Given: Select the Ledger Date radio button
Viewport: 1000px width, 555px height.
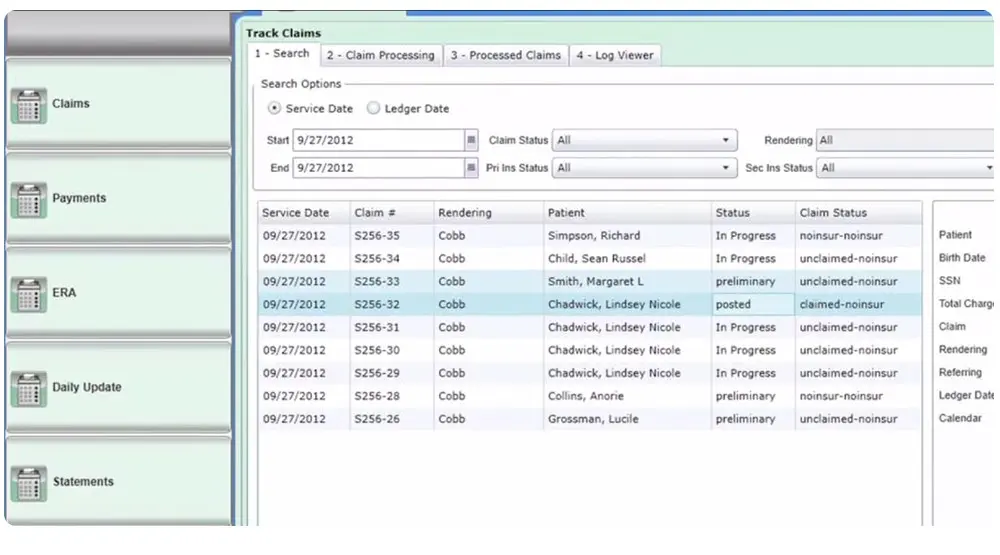Looking at the screenshot, I should (373, 108).
